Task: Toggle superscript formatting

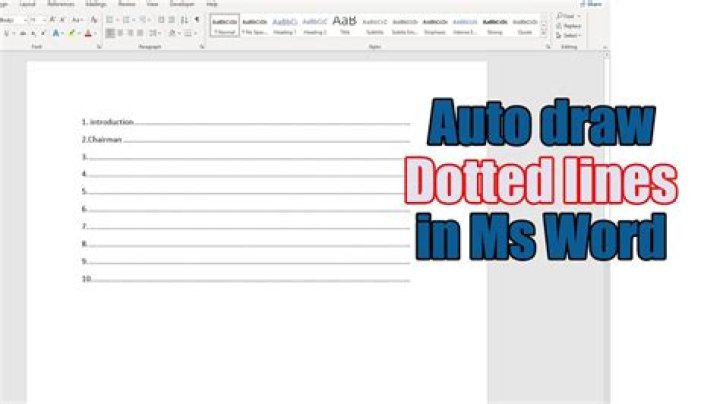Action: [43, 34]
